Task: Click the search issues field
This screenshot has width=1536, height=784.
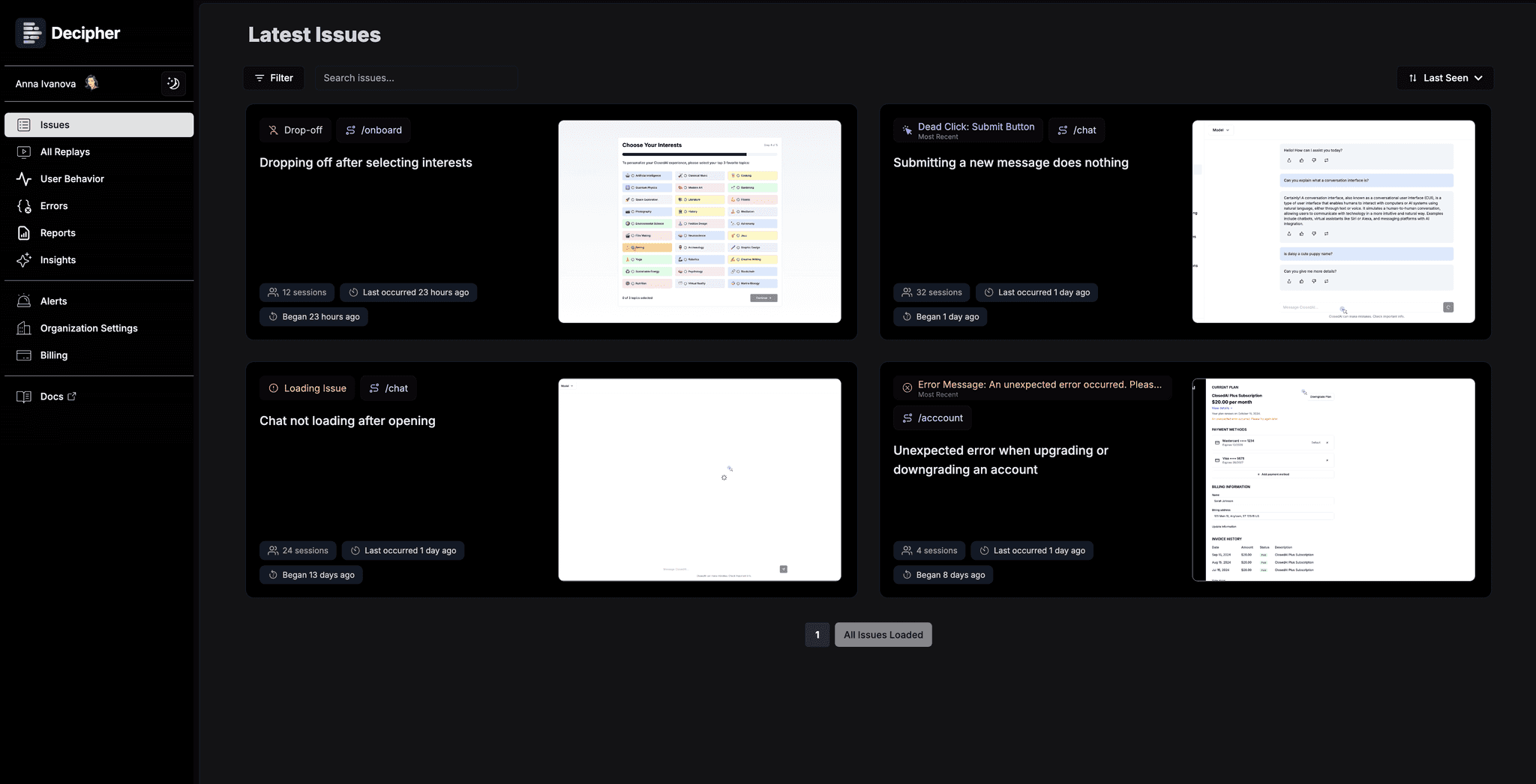Action: pos(416,77)
